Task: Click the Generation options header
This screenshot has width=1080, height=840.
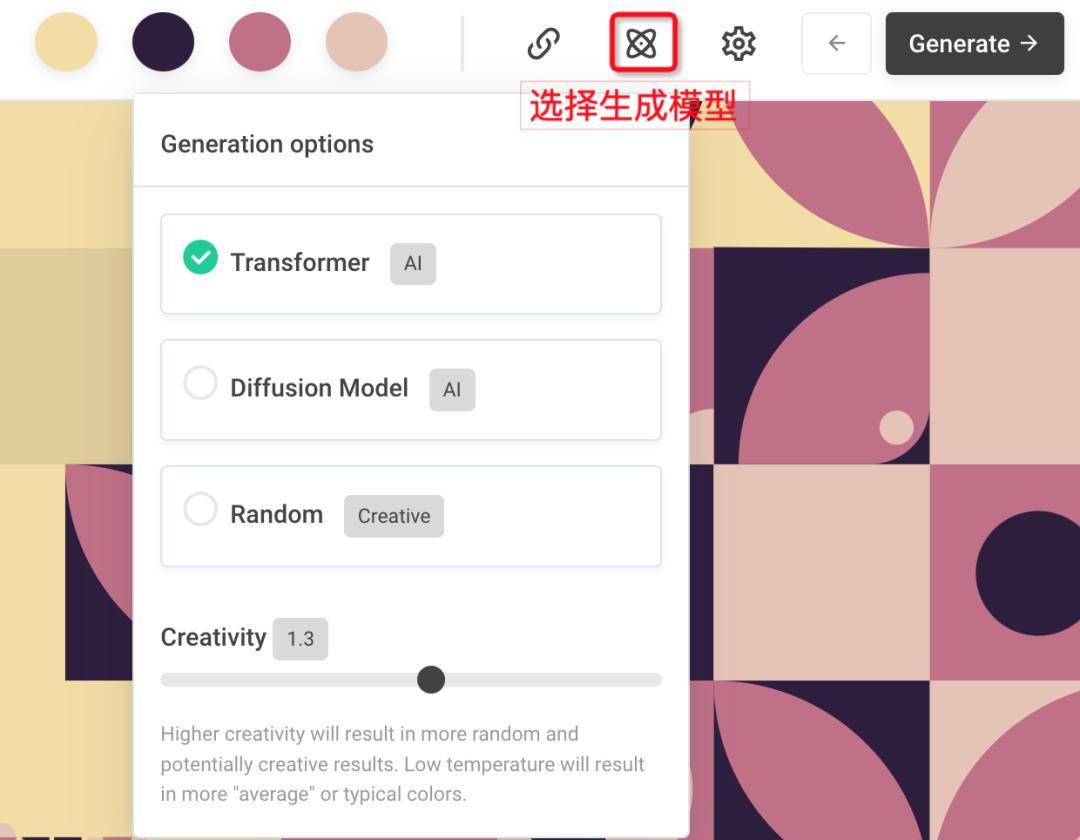Action: click(x=267, y=144)
